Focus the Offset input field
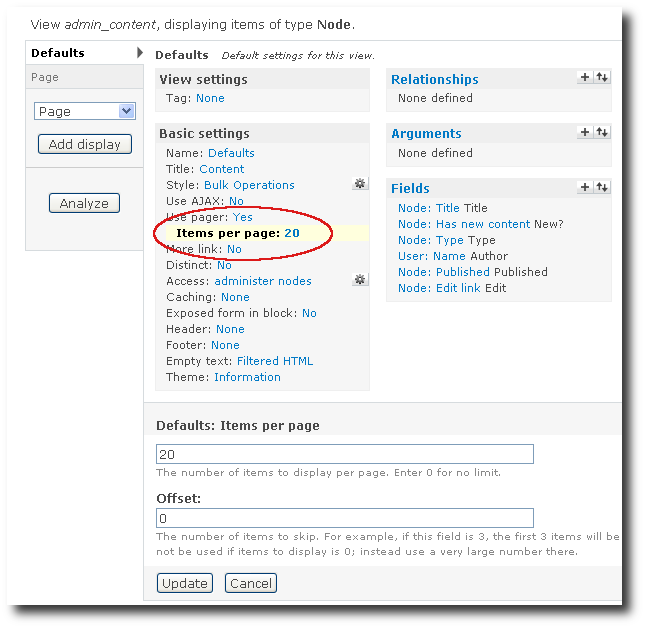This screenshot has width=645, height=628. 345,518
